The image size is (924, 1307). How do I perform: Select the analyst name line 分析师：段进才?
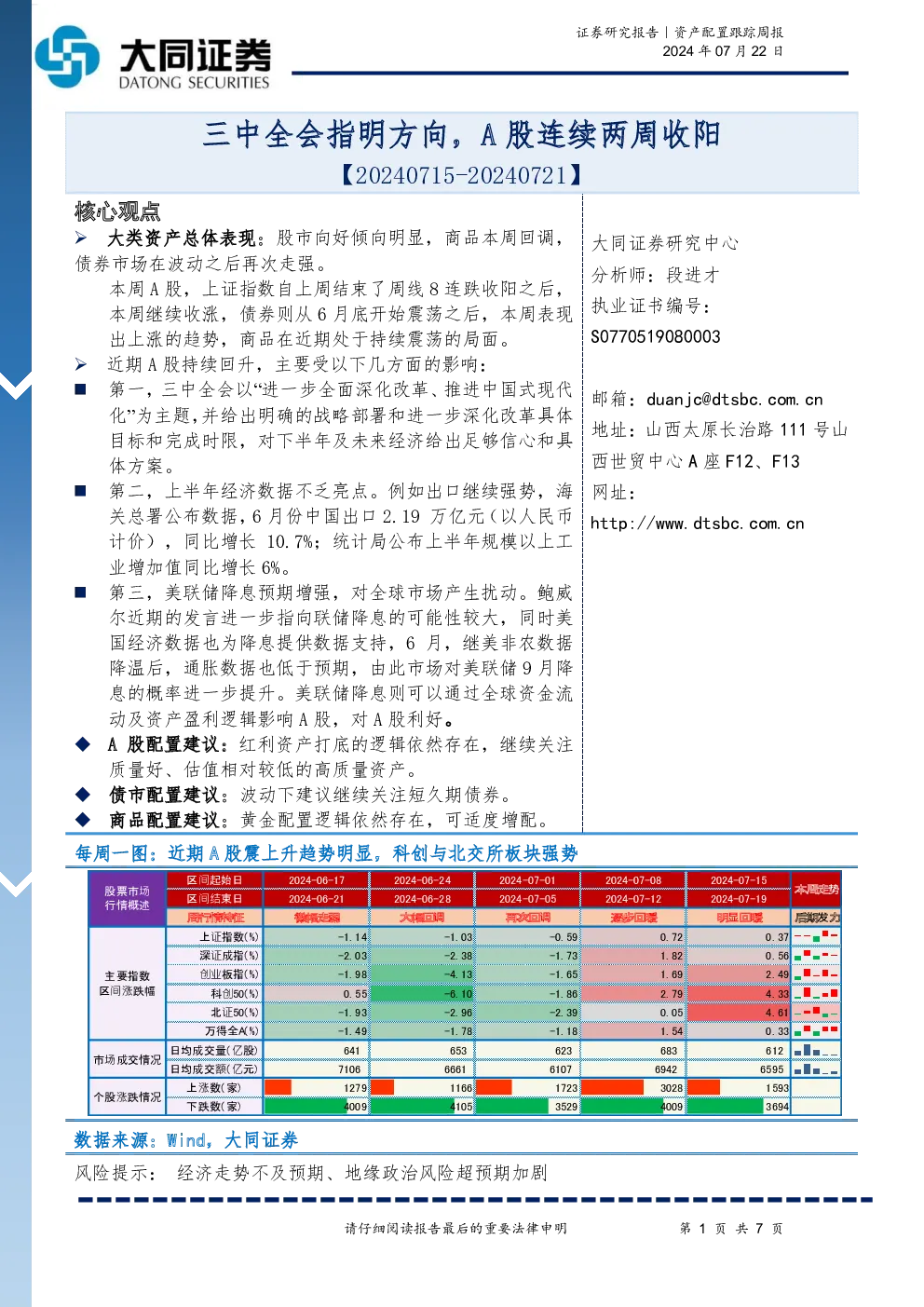(656, 275)
